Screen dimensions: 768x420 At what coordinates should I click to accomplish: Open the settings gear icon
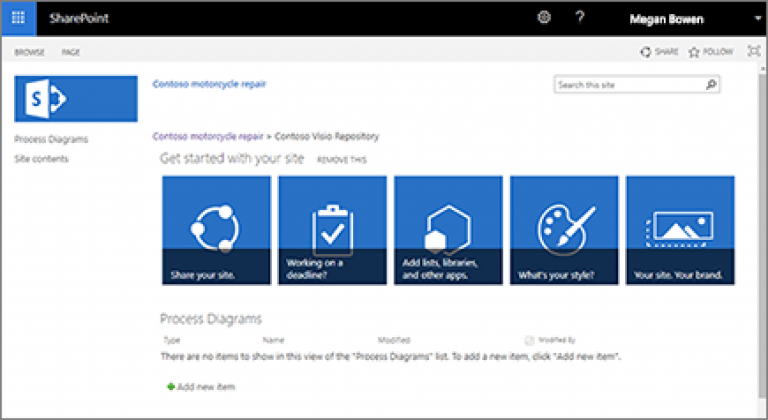pyautogui.click(x=544, y=18)
